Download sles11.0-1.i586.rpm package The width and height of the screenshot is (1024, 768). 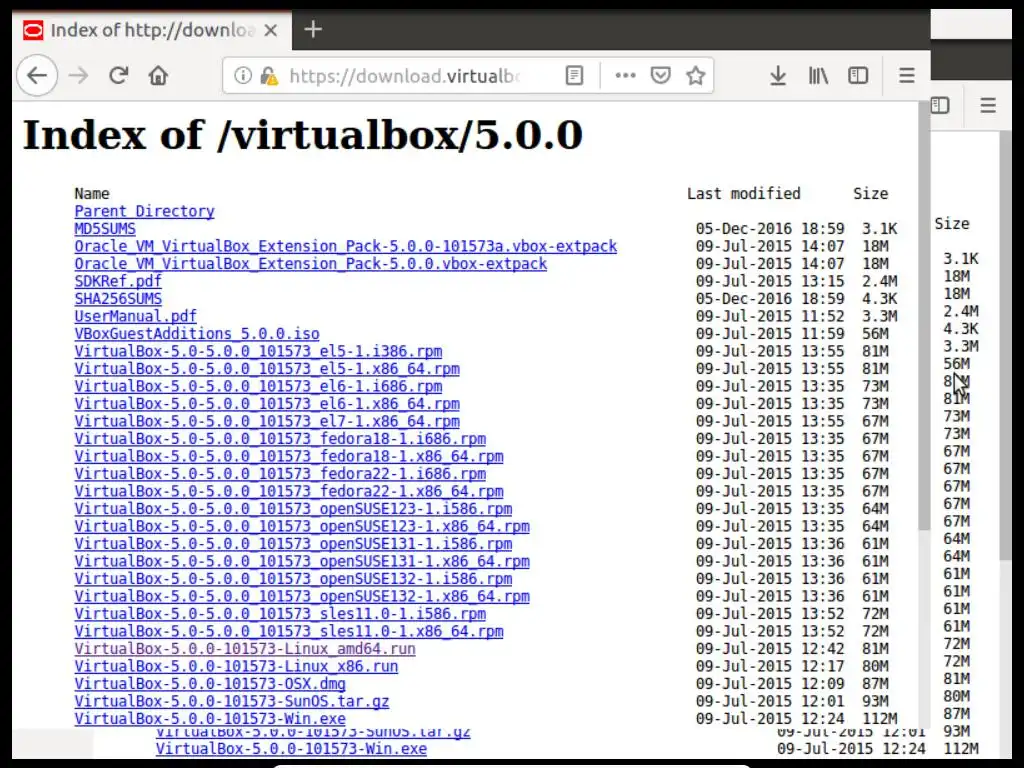point(280,614)
